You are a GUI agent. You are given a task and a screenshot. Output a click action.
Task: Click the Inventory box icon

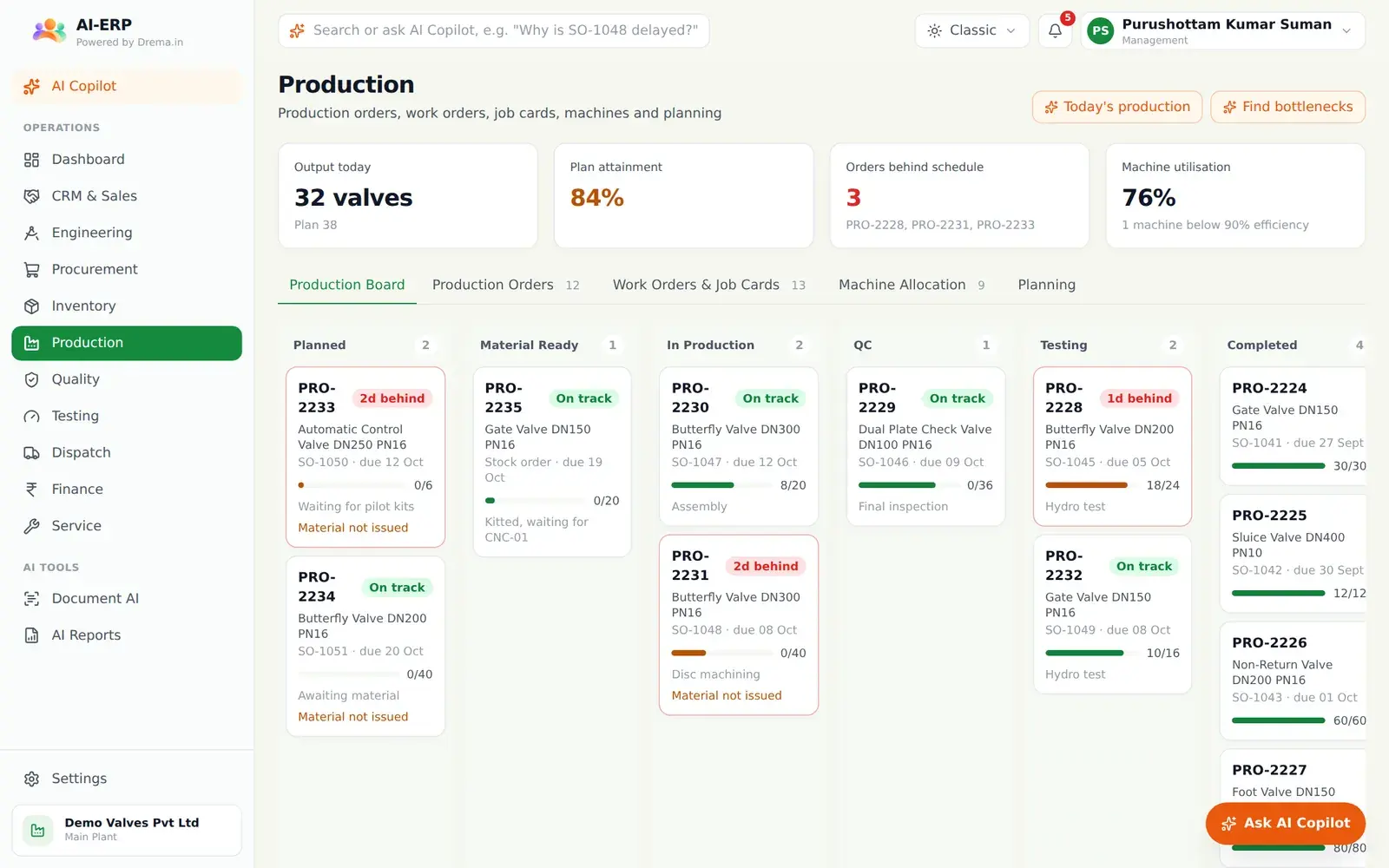point(32,306)
